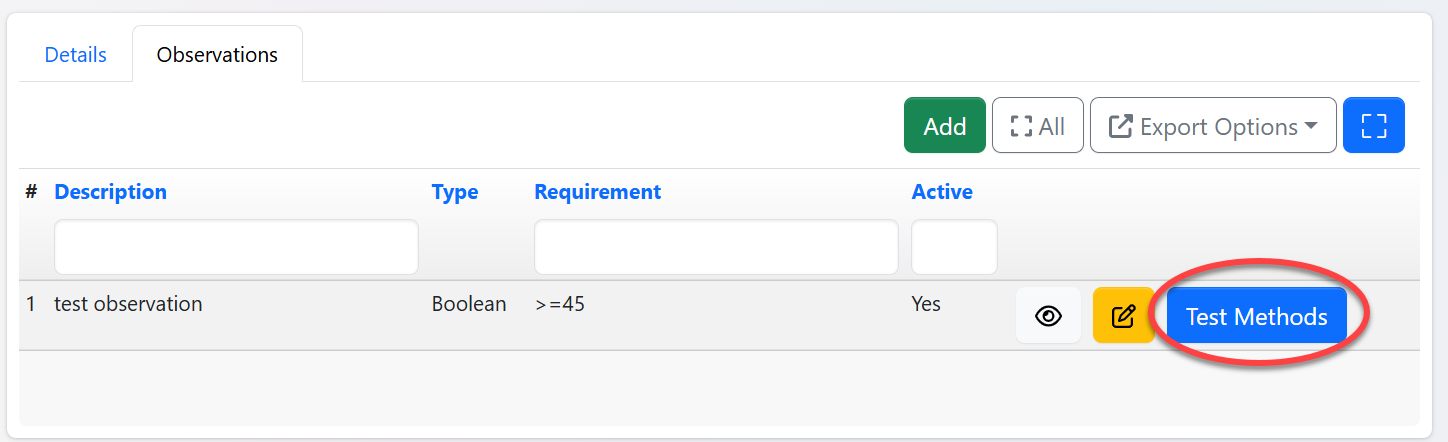Image resolution: width=1448 pixels, height=442 pixels.
Task: Sort by Active column header
Action: click(941, 192)
